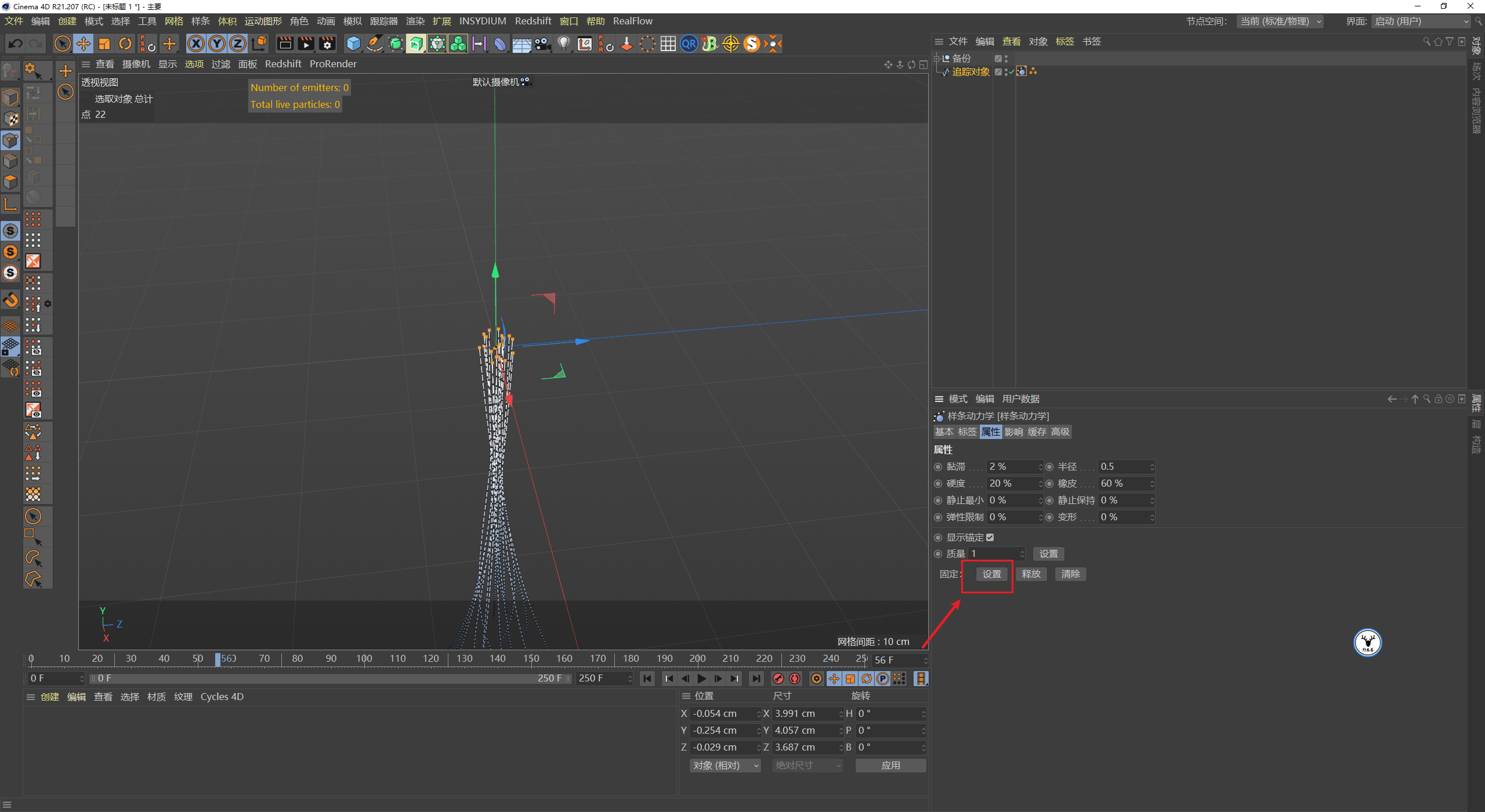Click the Pen spline tool icon

374,43
